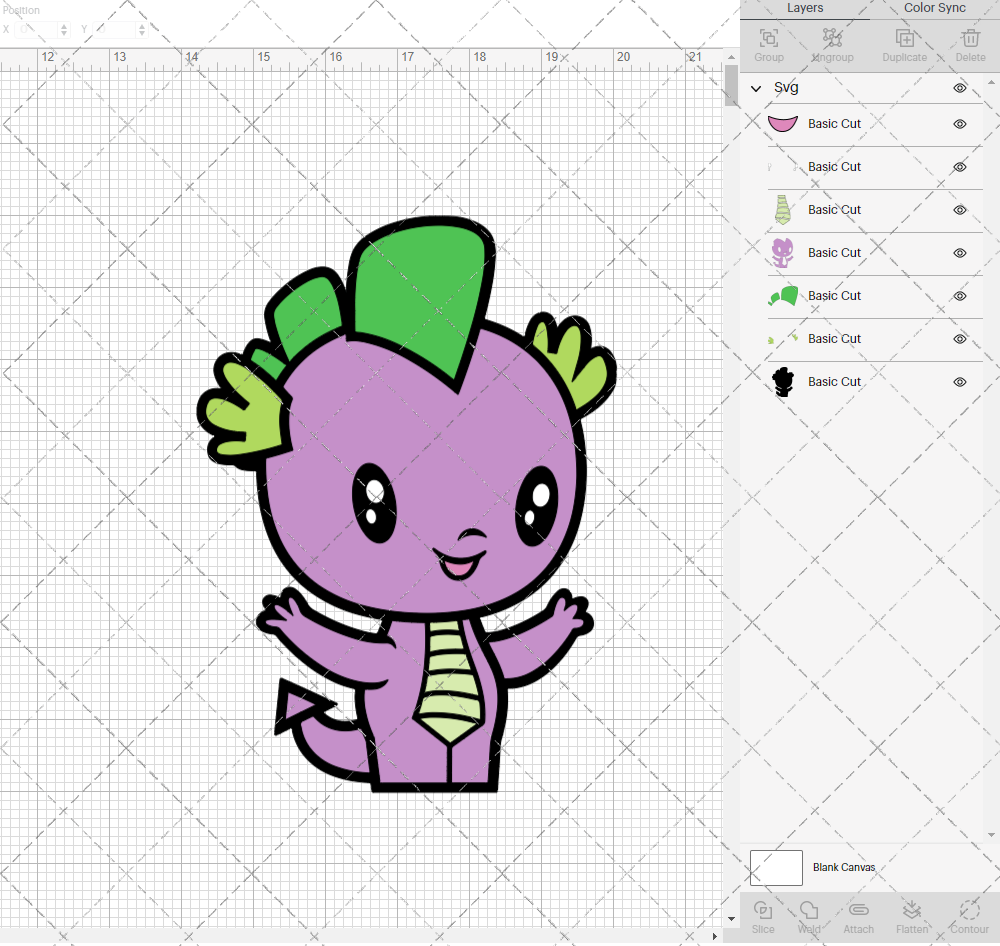Viewport: 1000px width, 946px height.
Task: Hide the topmost Basic Cut layer
Action: pyautogui.click(x=959, y=125)
